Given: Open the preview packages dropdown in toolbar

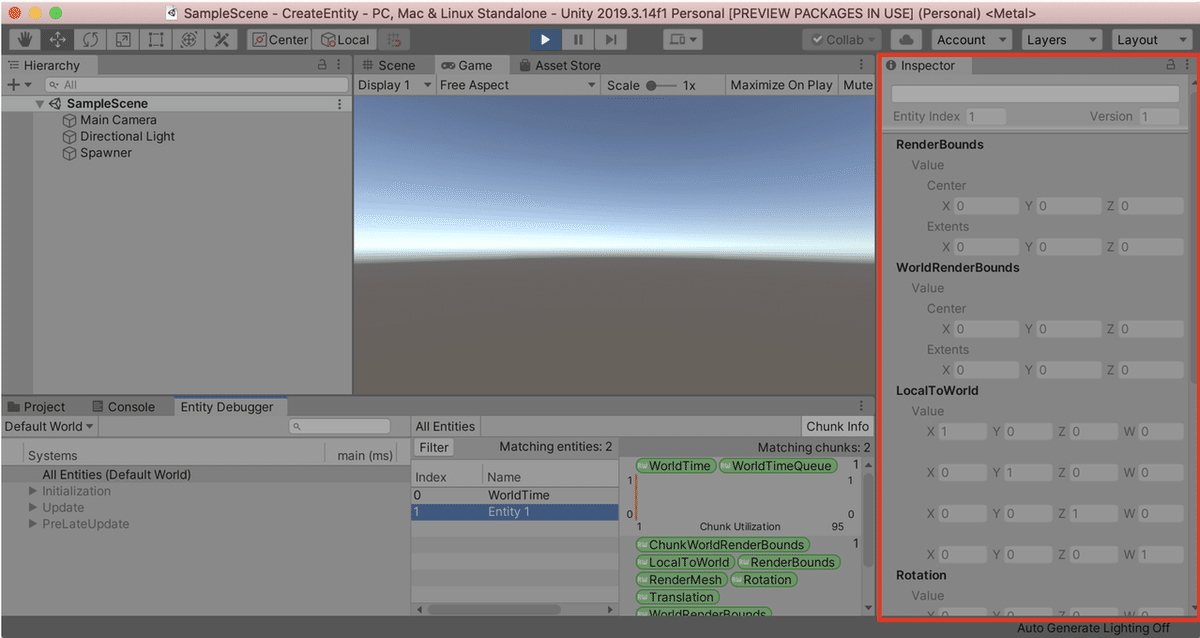Looking at the screenshot, I should 682,40.
